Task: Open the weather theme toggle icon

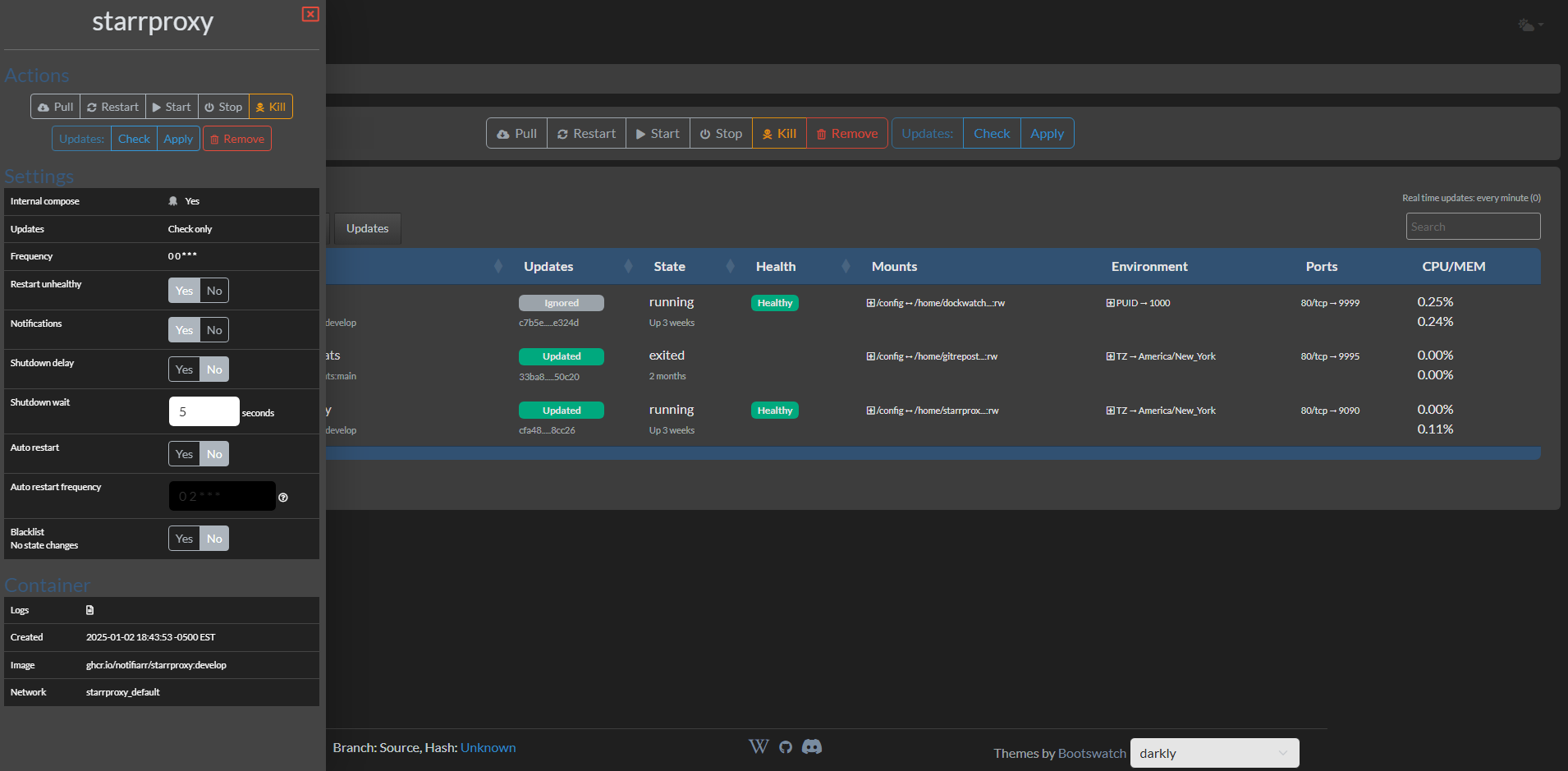Action: coord(1530,25)
